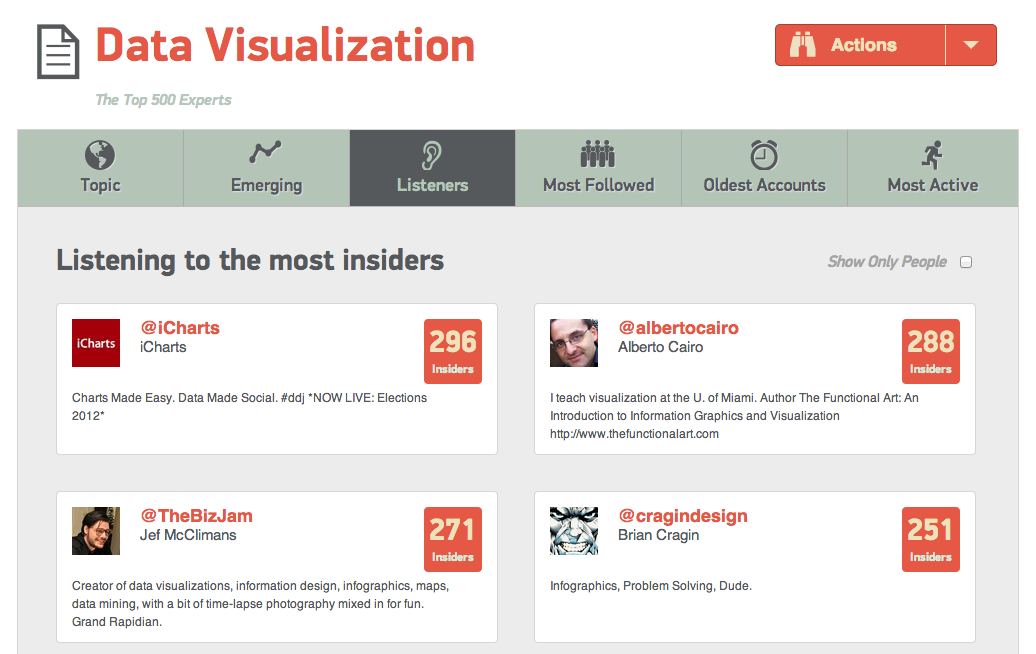Click the group-of-people icon for Most Followed
Screen dimensions: 1036x654
[x=598, y=154]
